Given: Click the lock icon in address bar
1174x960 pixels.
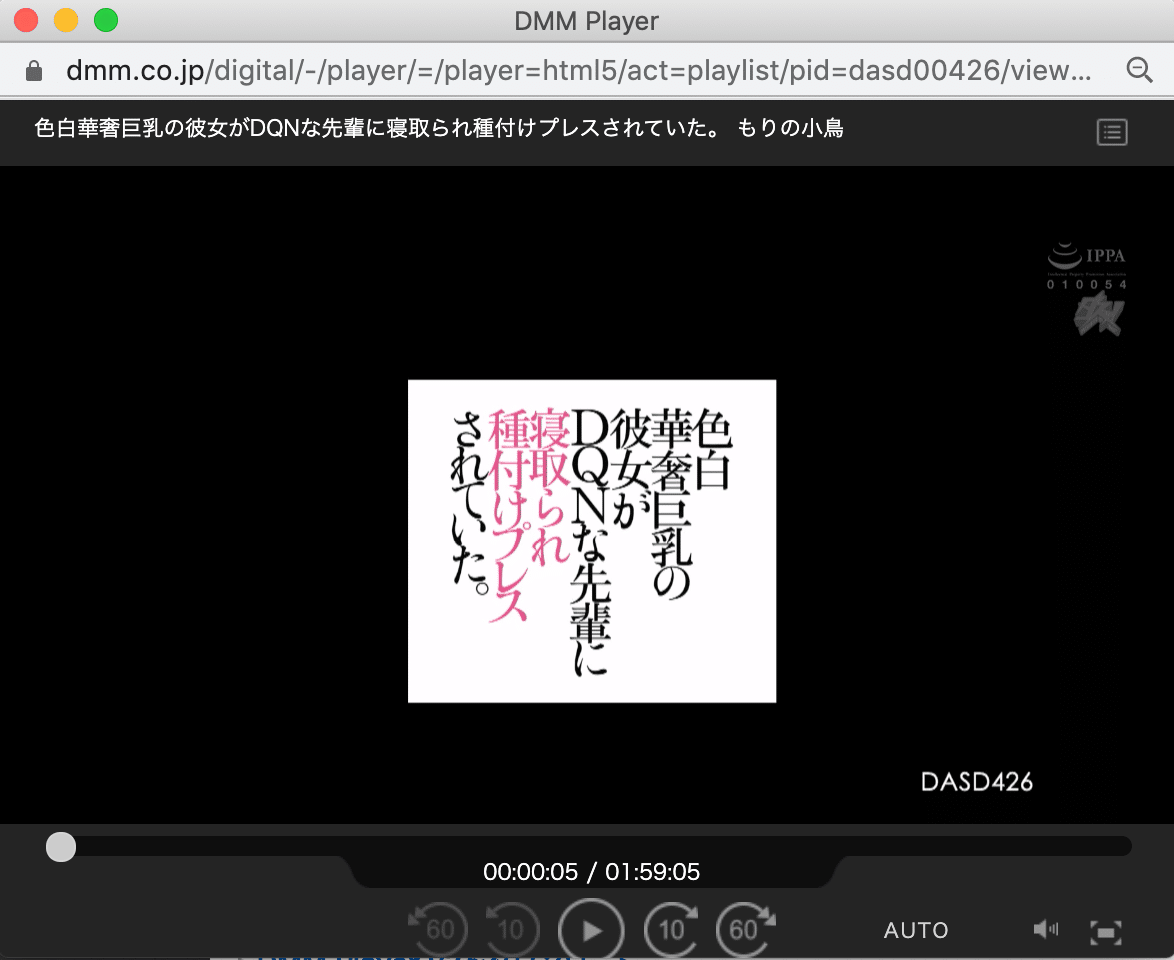Looking at the screenshot, I should point(34,71).
